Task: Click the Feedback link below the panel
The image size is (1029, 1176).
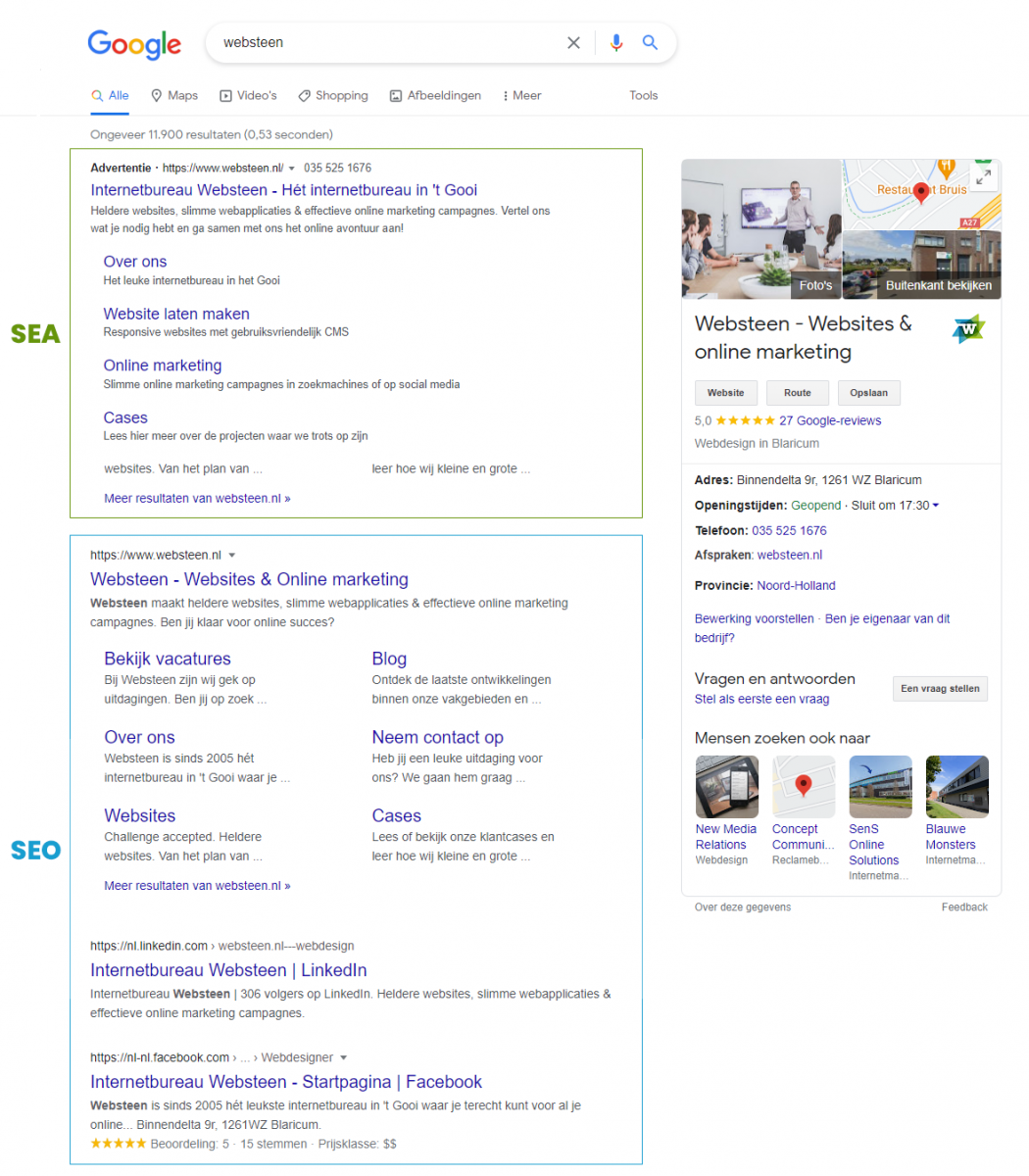Action: pos(964,907)
